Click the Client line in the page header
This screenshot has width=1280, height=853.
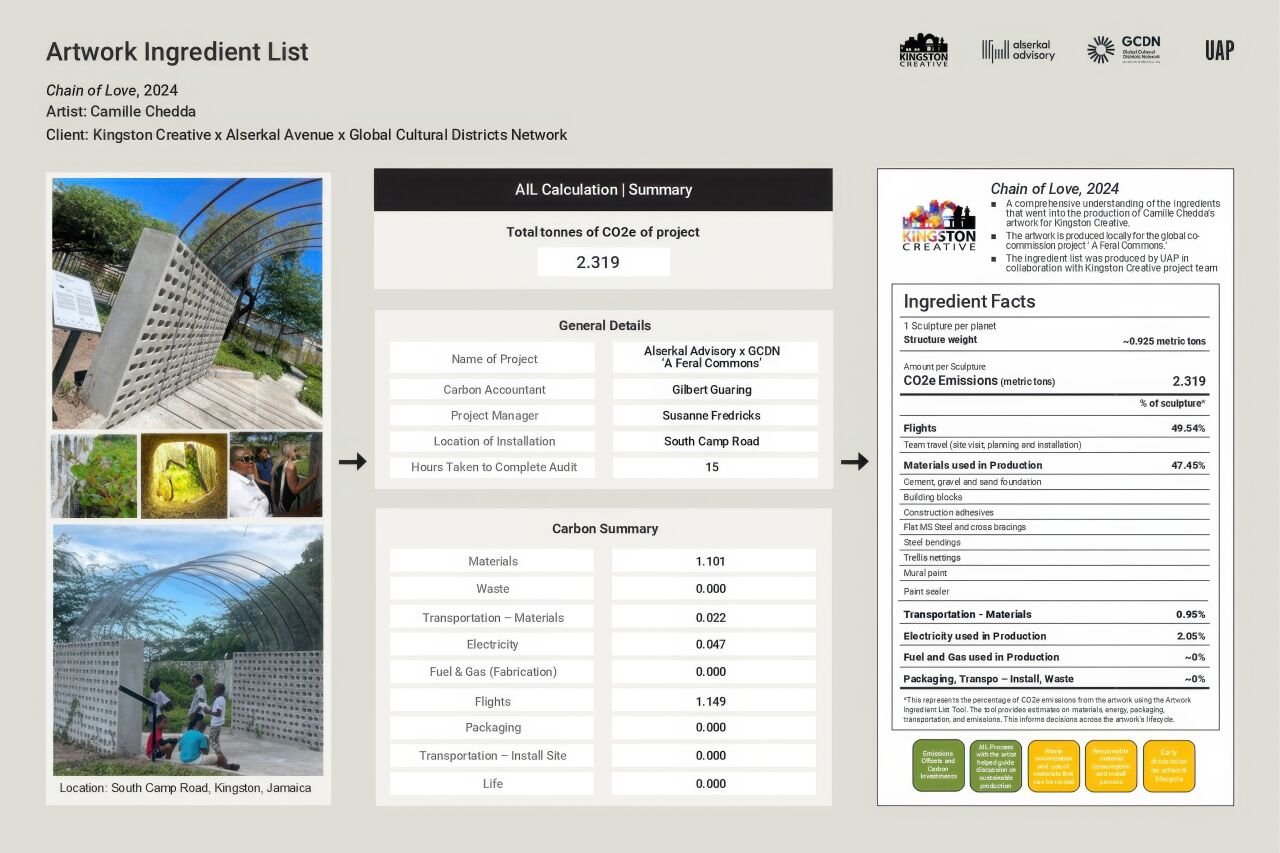[306, 135]
